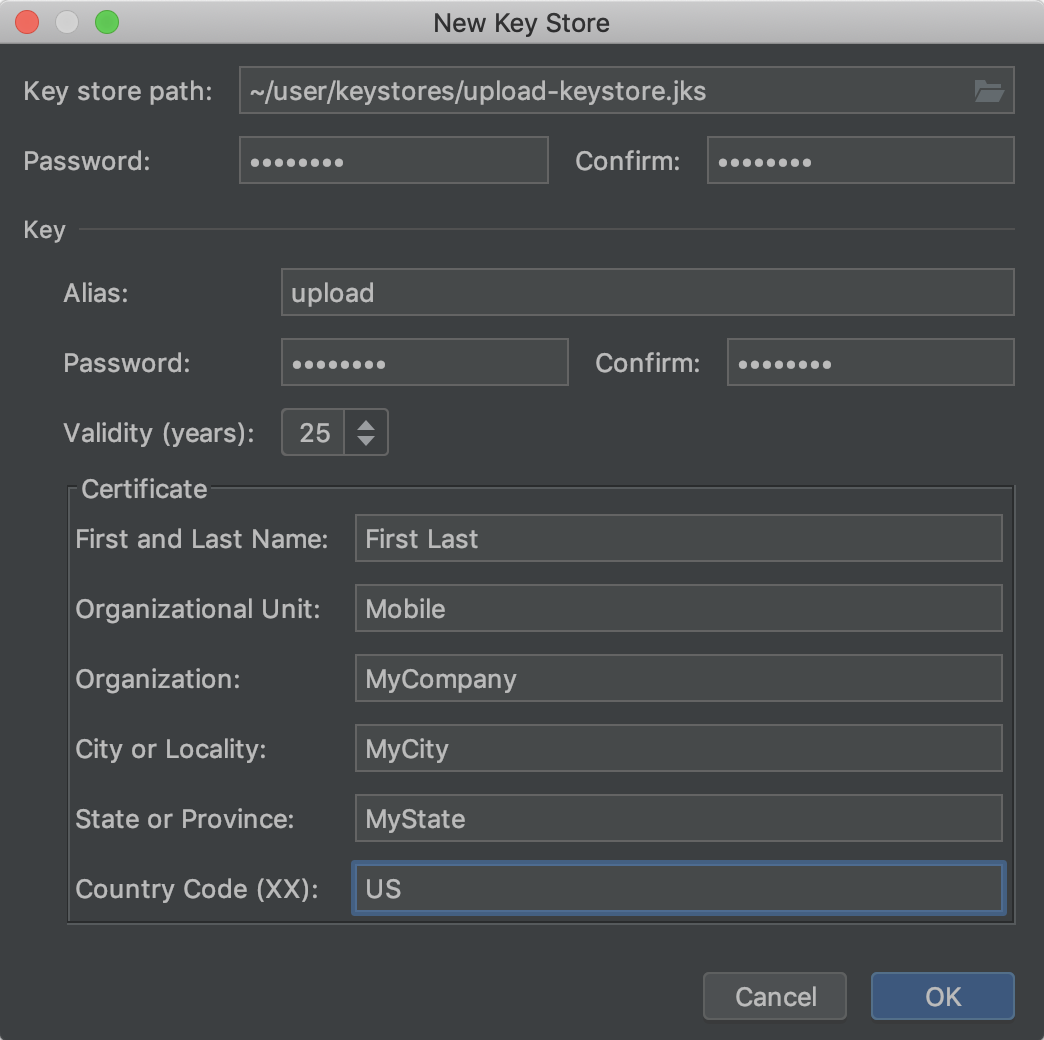Select the Alias field showing upload
1044x1040 pixels.
pos(646,292)
